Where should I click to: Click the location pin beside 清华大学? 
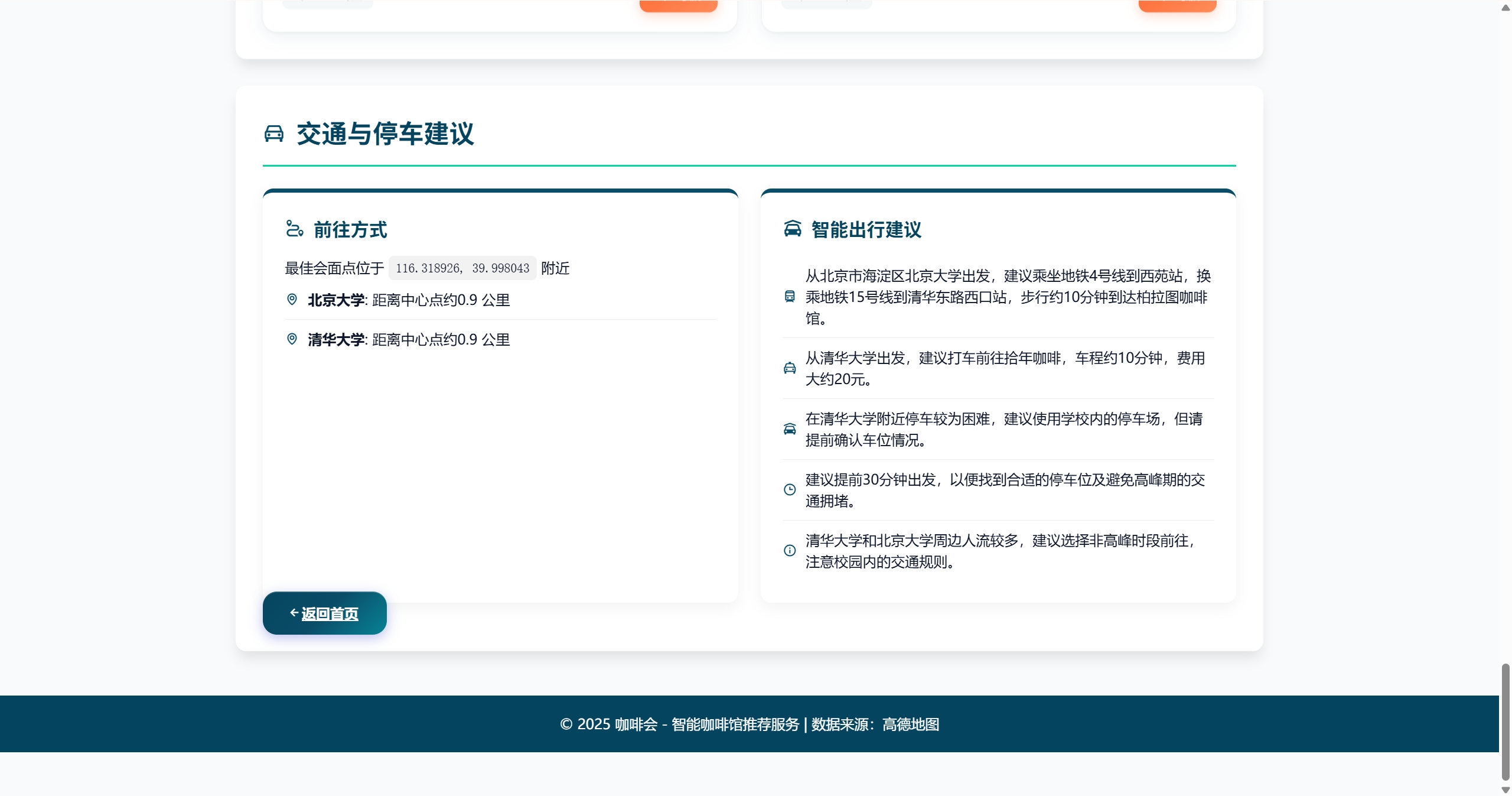tap(292, 339)
